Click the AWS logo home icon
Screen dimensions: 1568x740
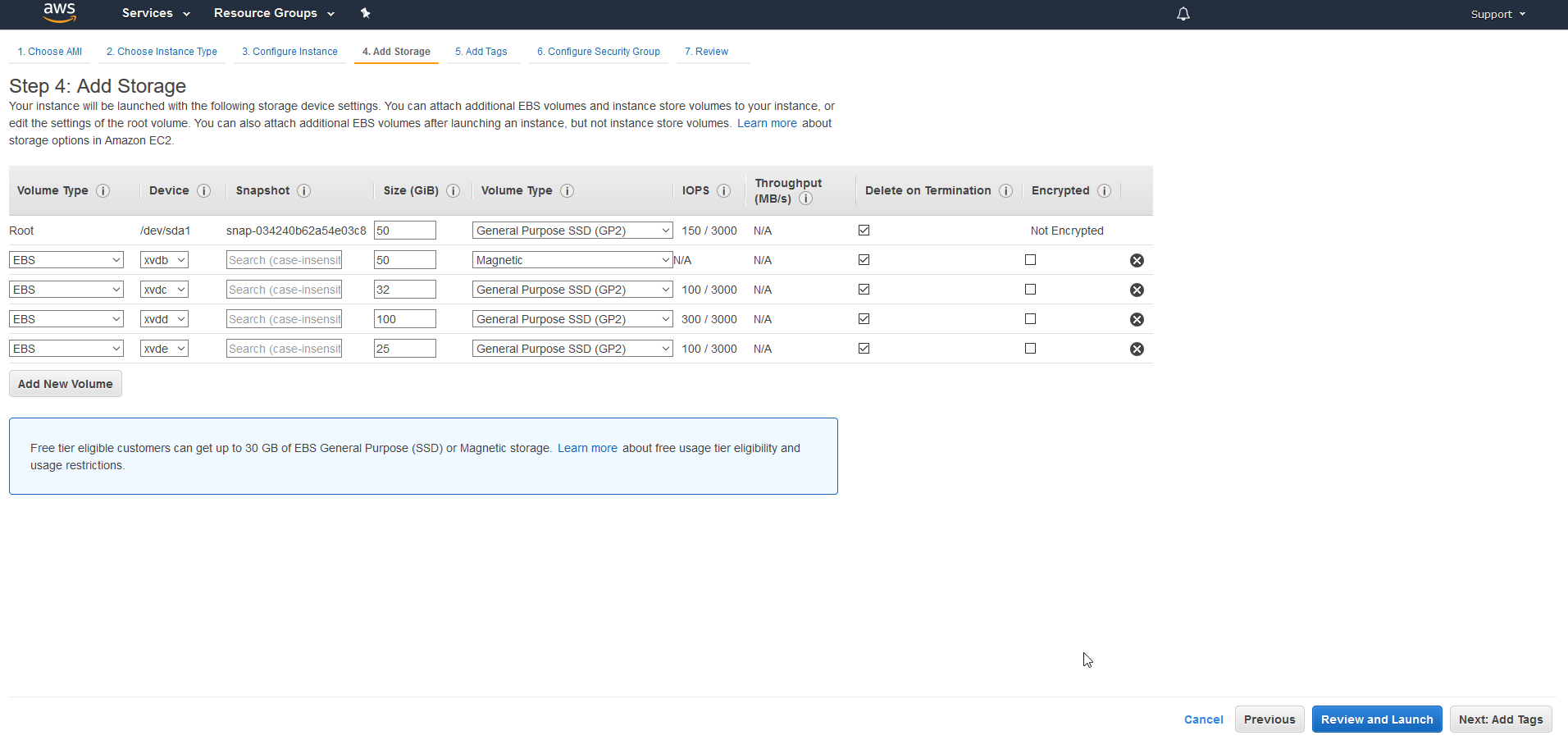pyautogui.click(x=59, y=12)
